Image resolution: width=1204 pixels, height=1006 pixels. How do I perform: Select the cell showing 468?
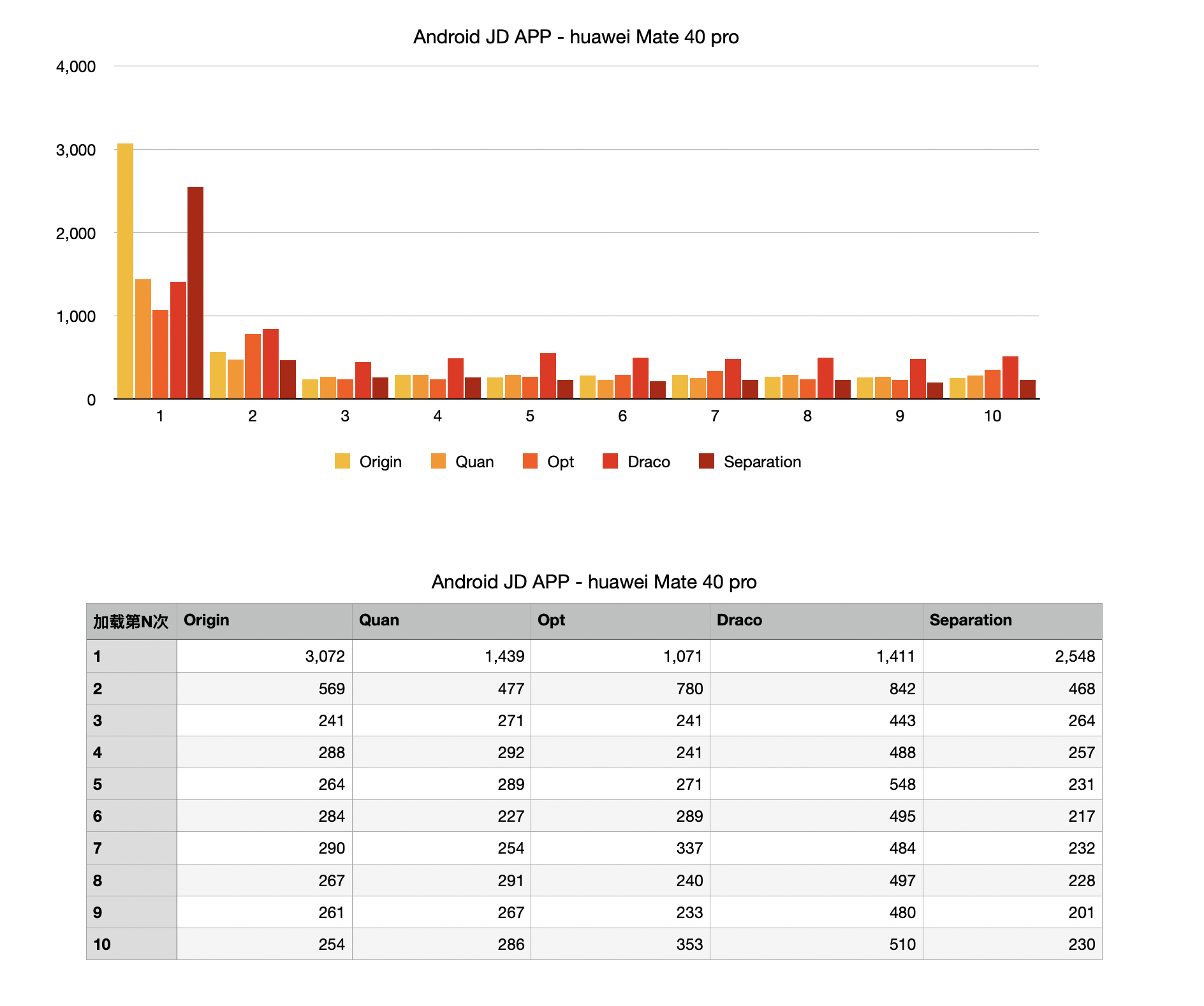click(1013, 689)
